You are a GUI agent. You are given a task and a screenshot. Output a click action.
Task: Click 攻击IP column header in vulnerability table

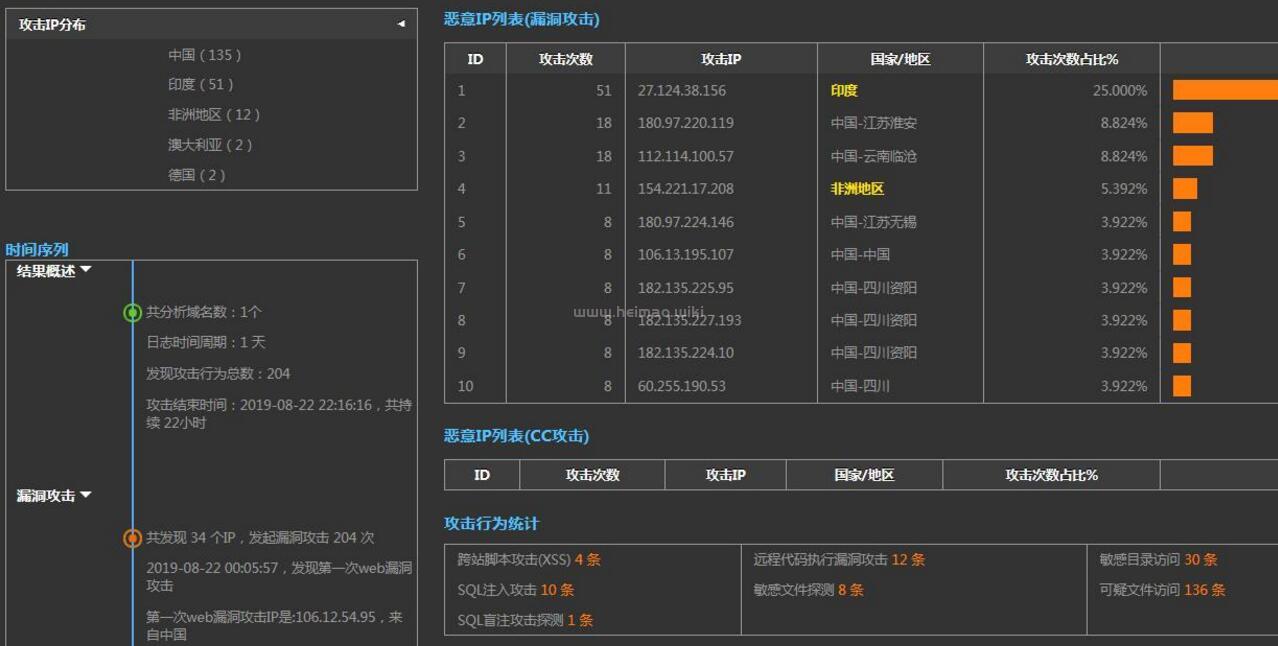point(721,59)
